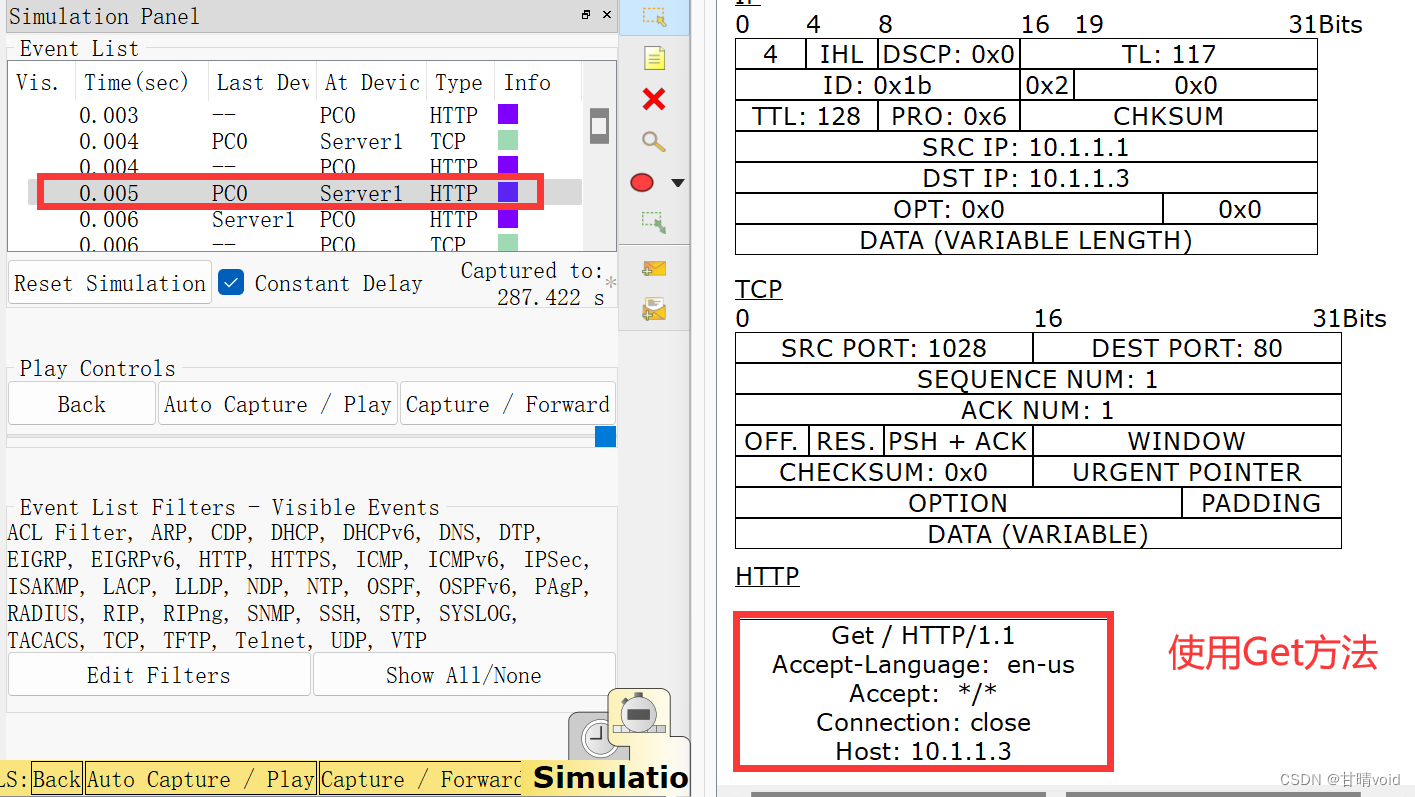Click the DST IP: 10.1.1.3 field
The width and height of the screenshot is (1415, 797).
(1026, 178)
